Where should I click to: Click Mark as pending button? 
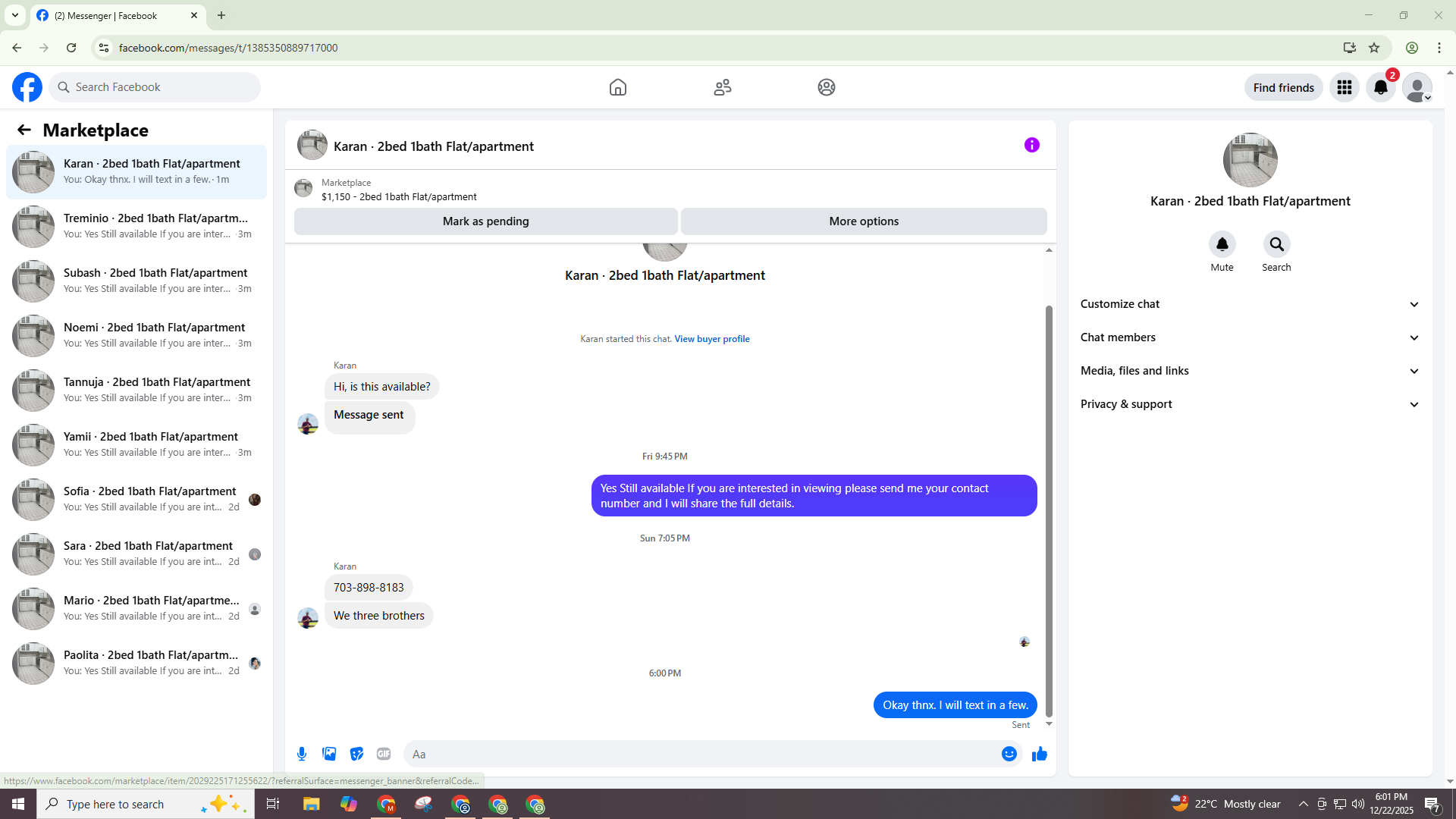(485, 221)
